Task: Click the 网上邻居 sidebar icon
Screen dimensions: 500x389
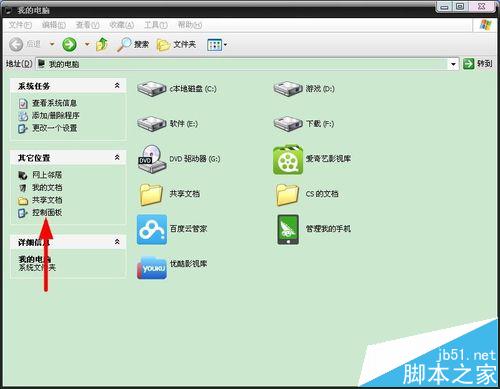Action: [x=23, y=175]
